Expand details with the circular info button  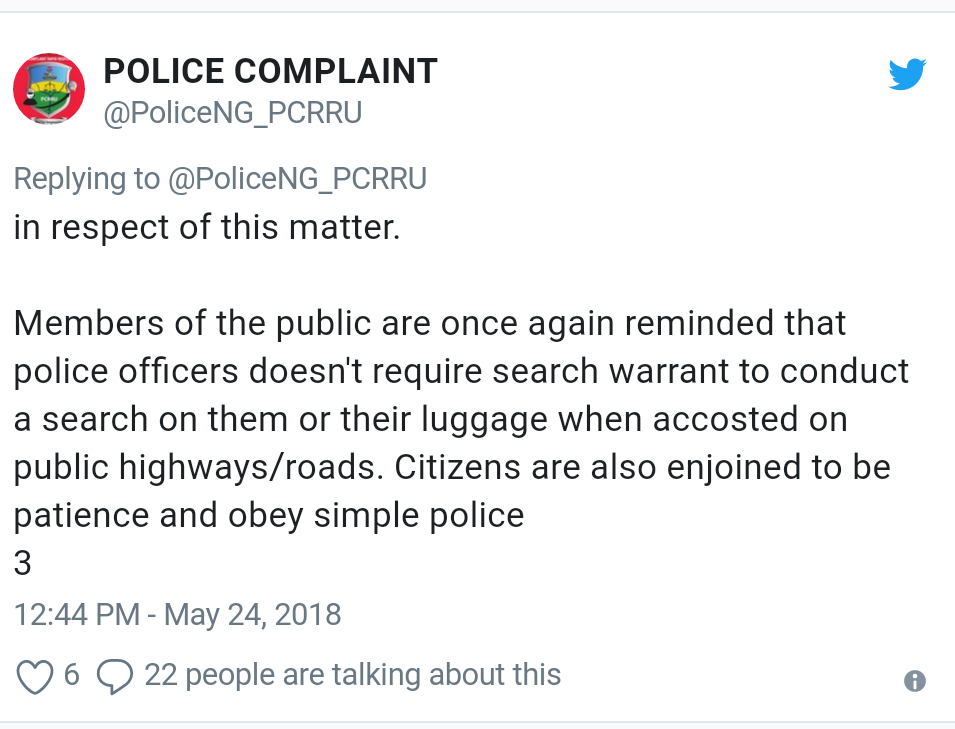point(913,681)
